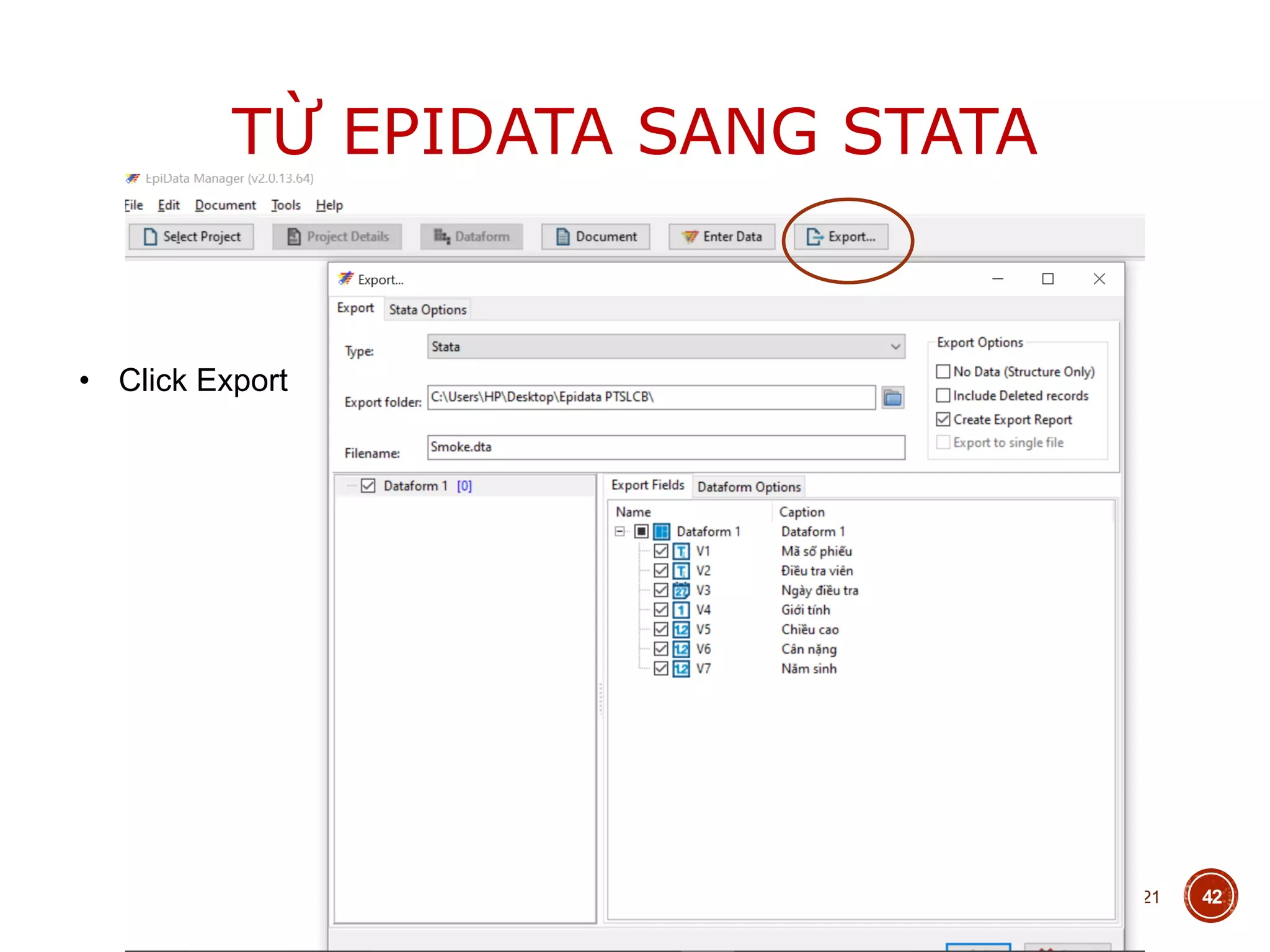The width and height of the screenshot is (1270, 952).
Task: Uncheck Dataform 1 in left list
Action: [x=368, y=486]
